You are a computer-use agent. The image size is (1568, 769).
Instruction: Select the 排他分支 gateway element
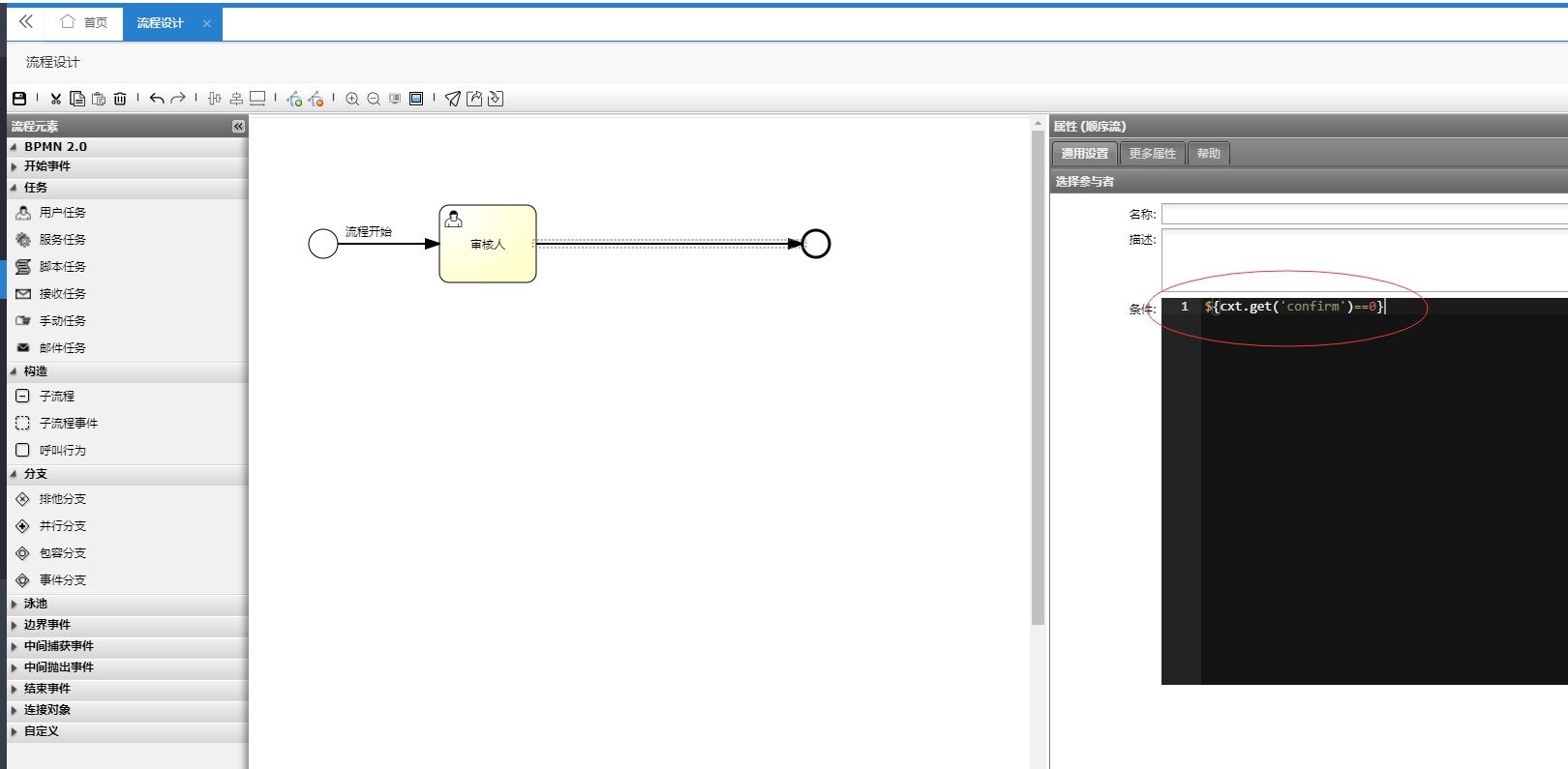point(62,499)
